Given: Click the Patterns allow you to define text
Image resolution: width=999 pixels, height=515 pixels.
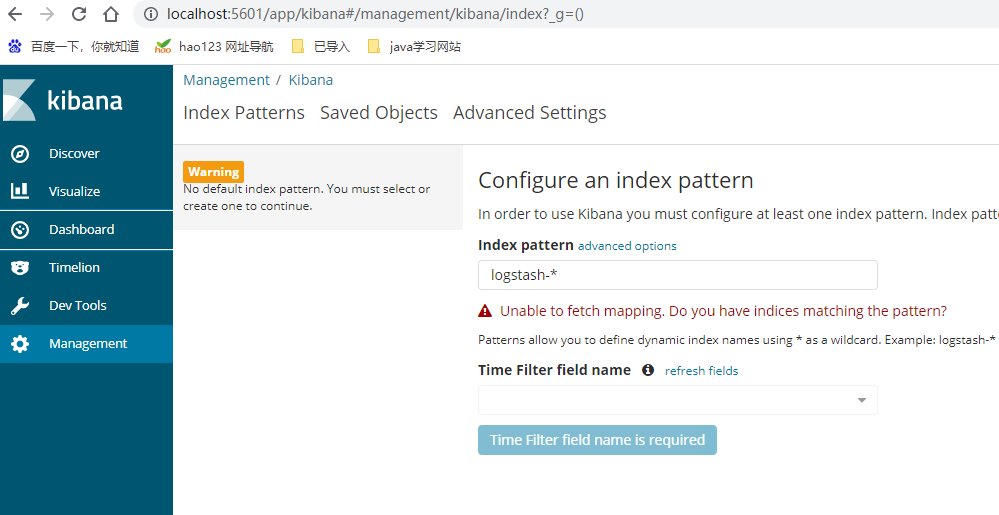Looking at the screenshot, I should 737,340.
